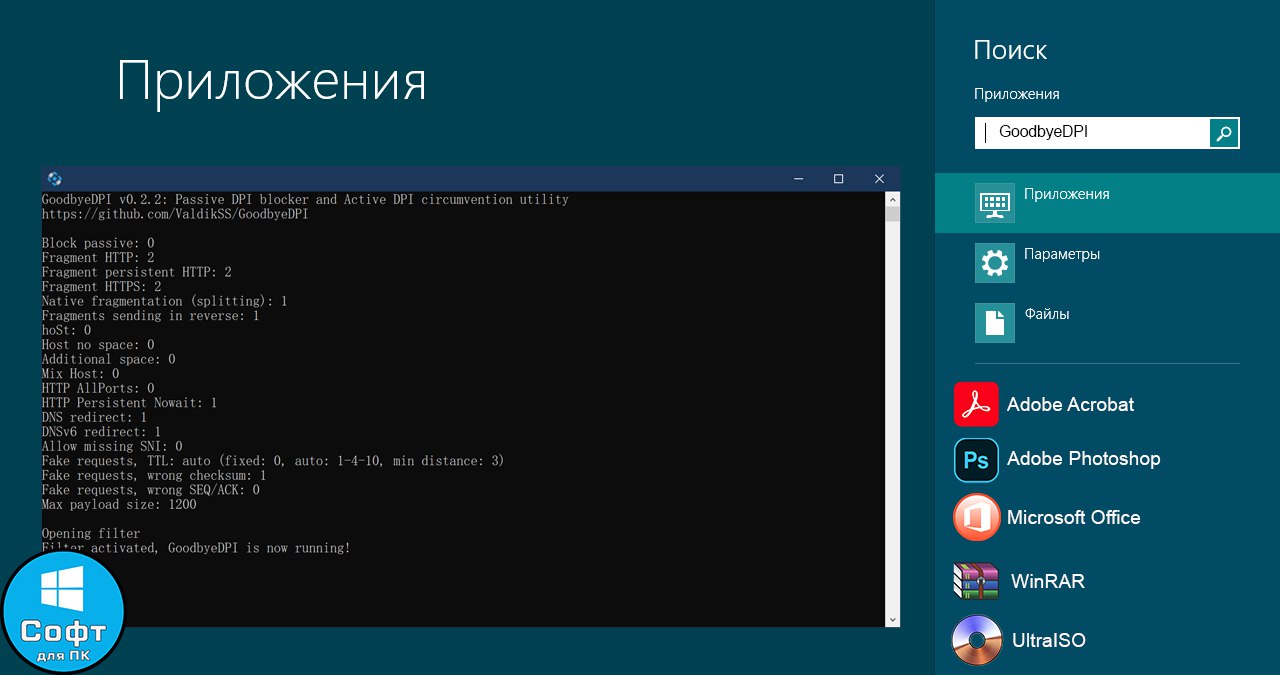Click console scrollbar down arrow
This screenshot has height=675, width=1280.
click(x=893, y=620)
